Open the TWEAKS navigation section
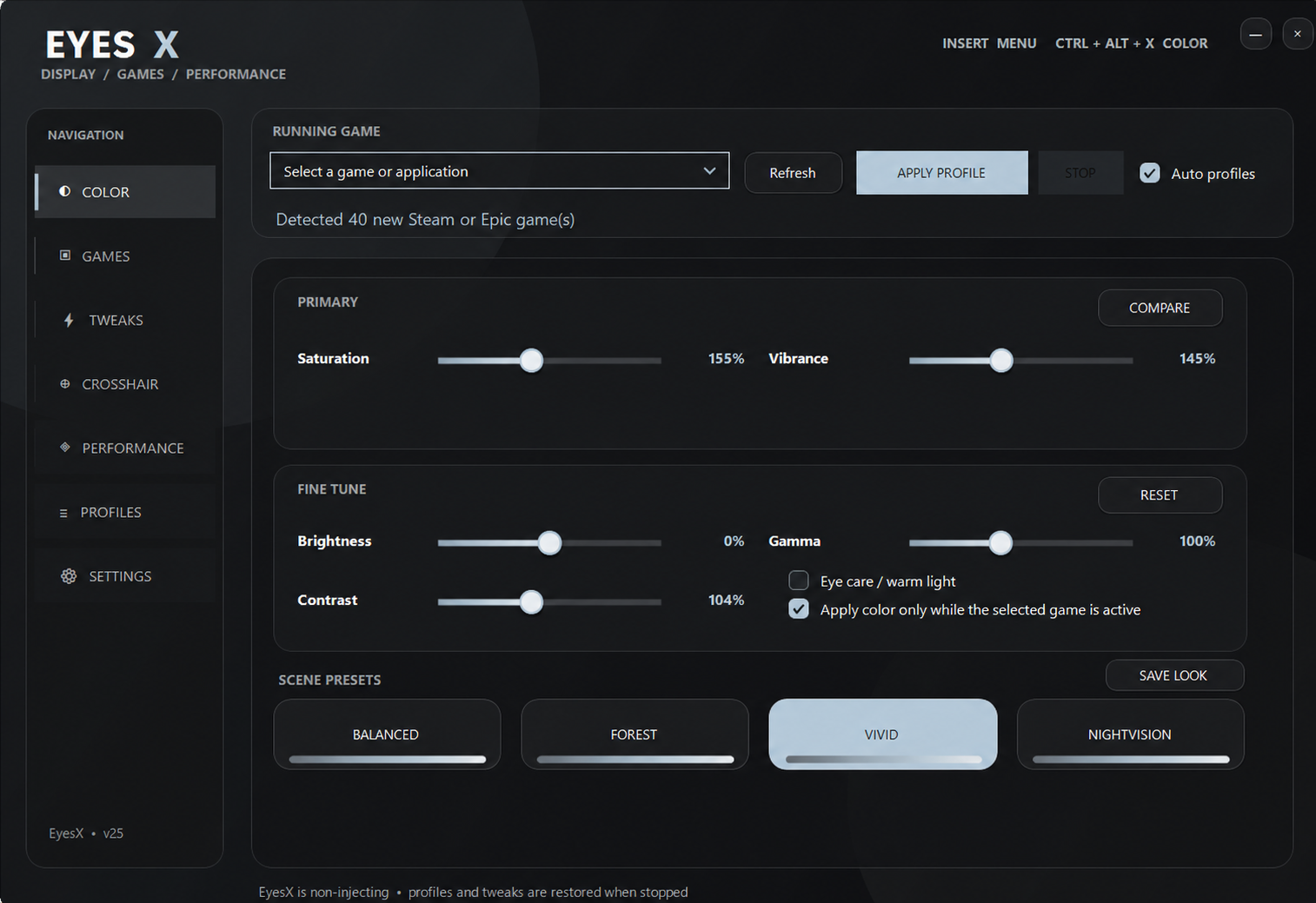 point(125,320)
